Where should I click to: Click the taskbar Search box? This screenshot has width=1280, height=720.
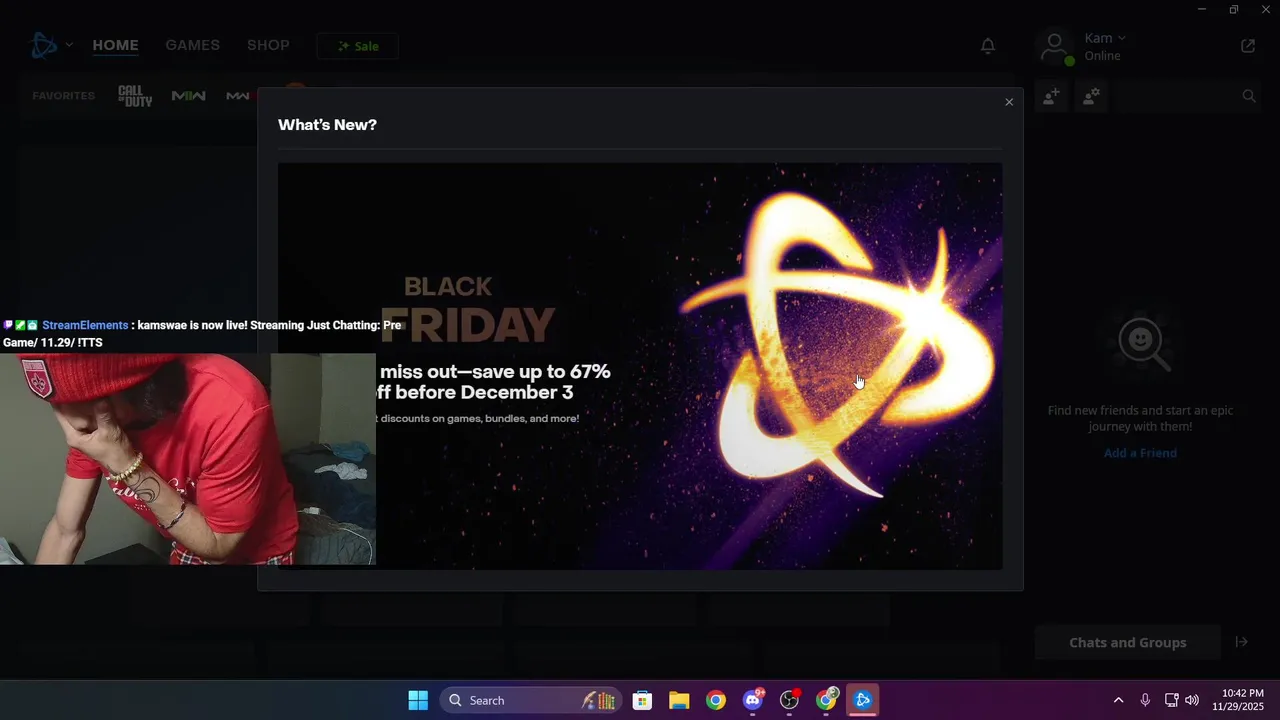coord(532,700)
